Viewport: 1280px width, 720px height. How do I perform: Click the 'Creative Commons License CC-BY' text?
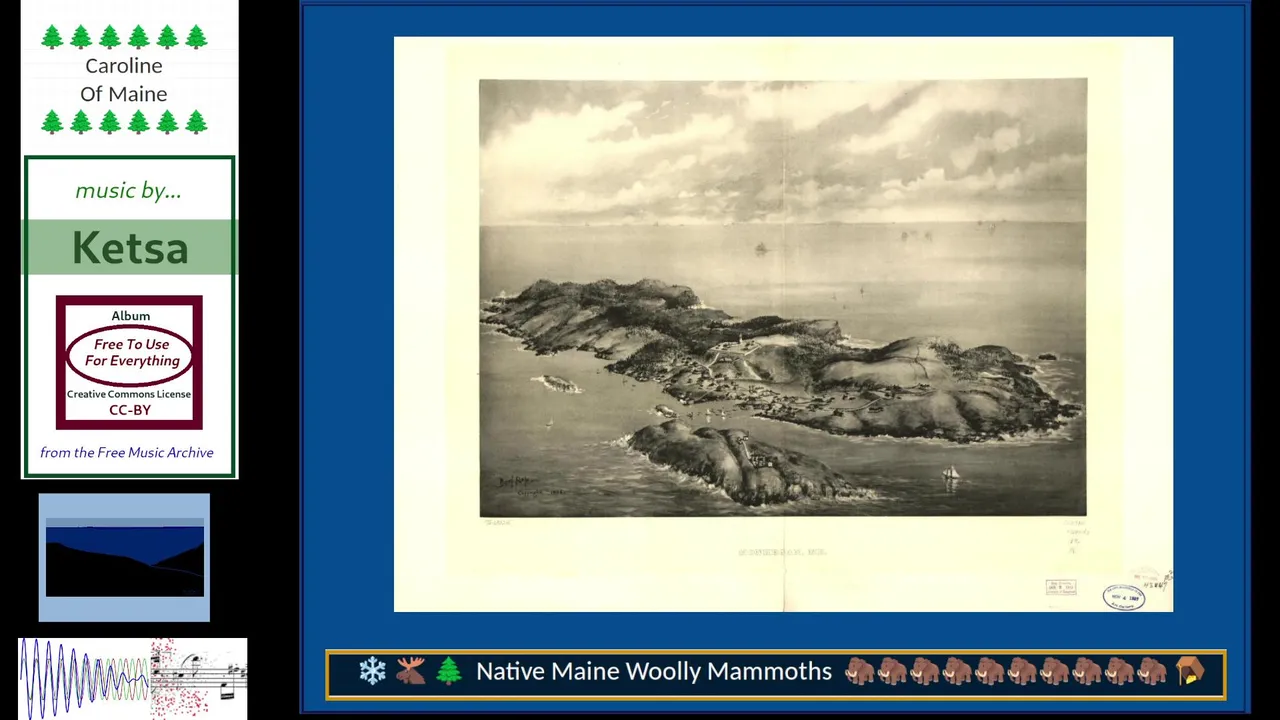point(129,402)
